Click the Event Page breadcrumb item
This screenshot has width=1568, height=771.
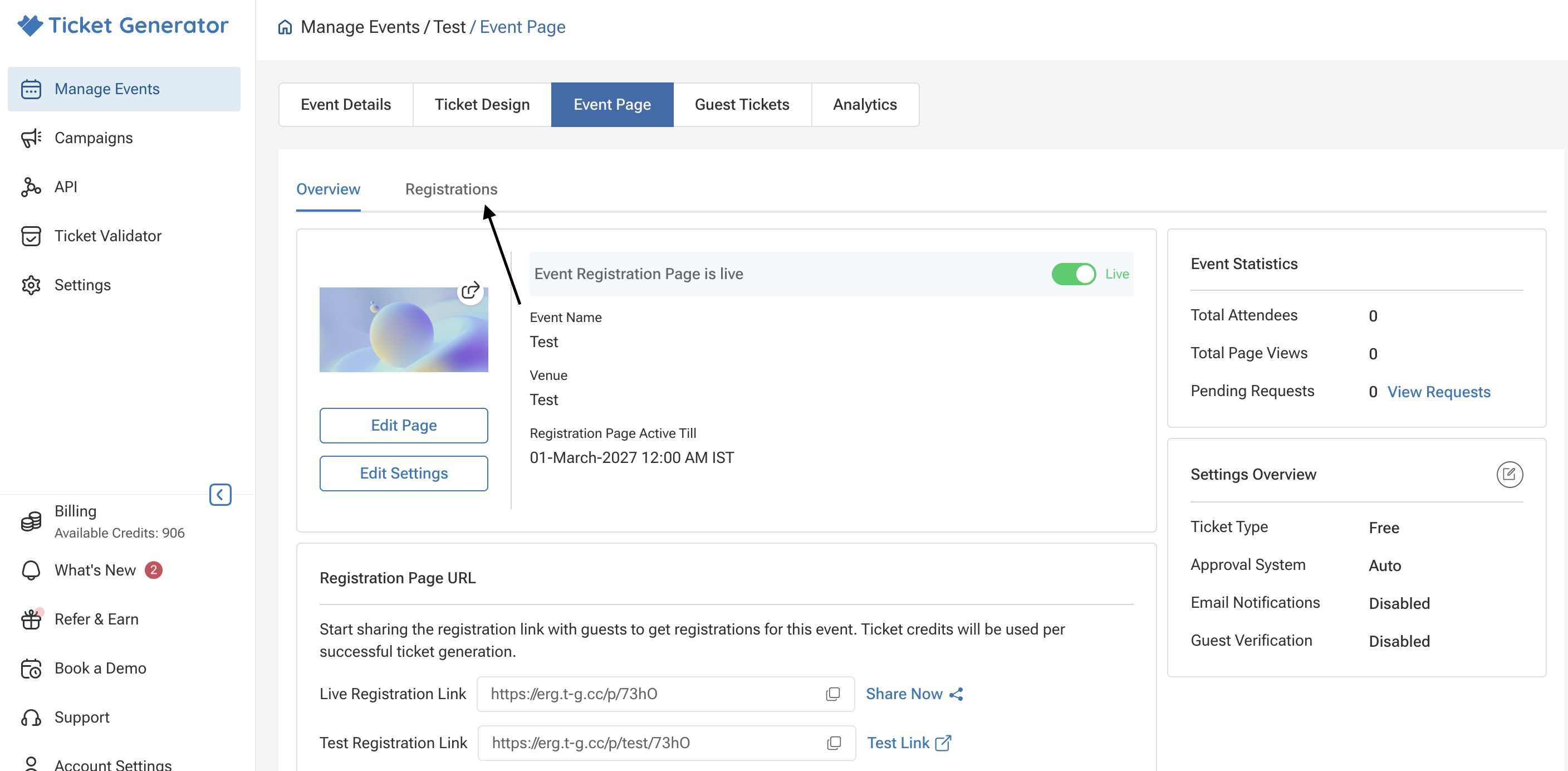tap(522, 27)
